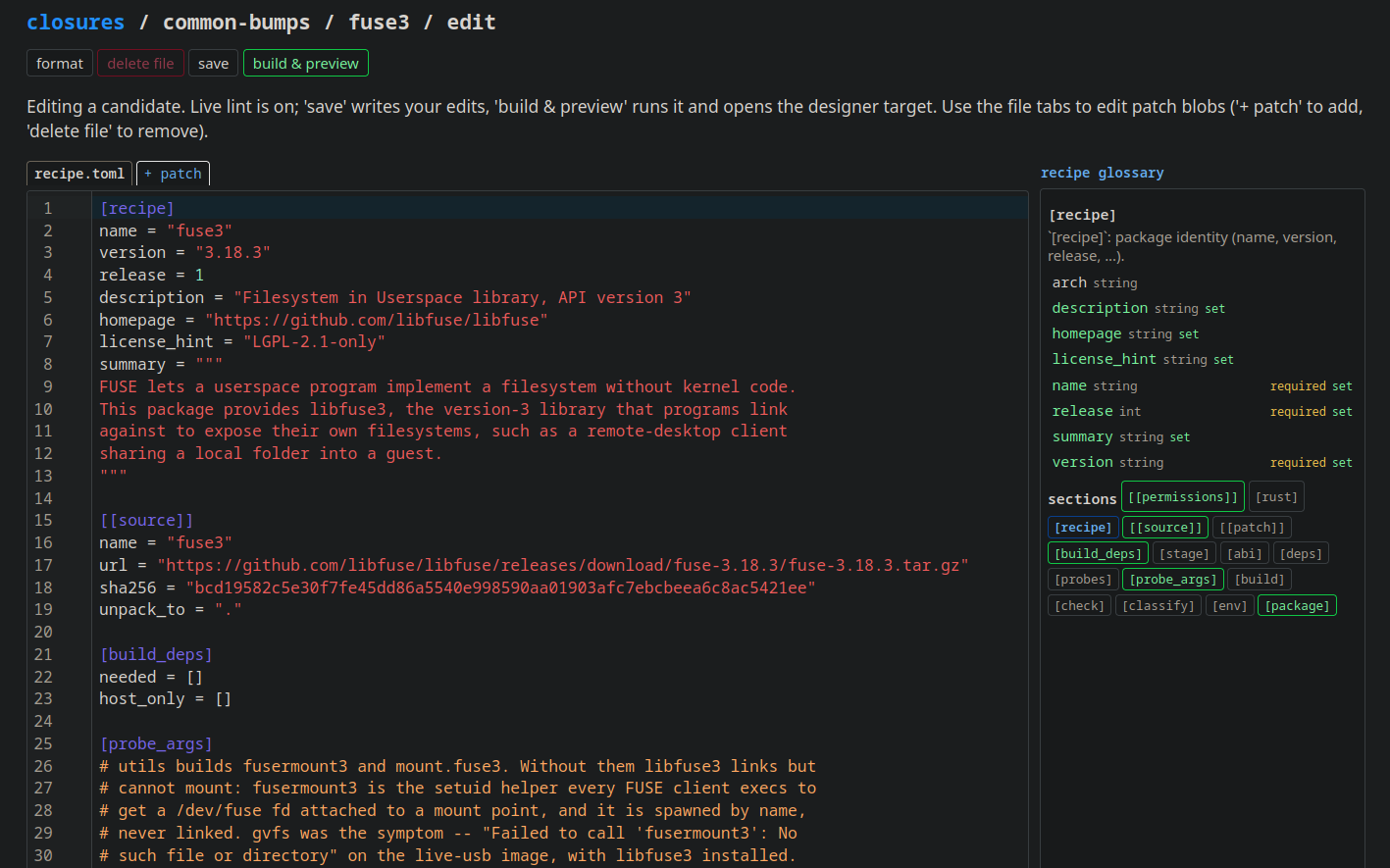Viewport: 1390px width, 868px height.
Task: Run build & preview
Action: click(x=306, y=63)
